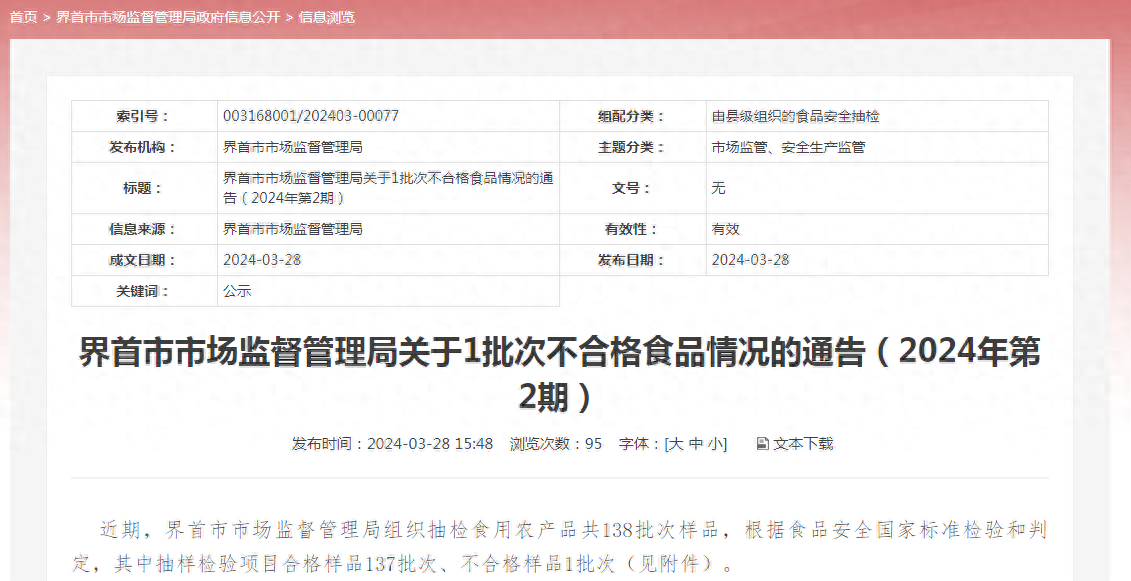Click the 文本下载 download icon
Viewport: 1131px width, 581px height.
tap(762, 443)
